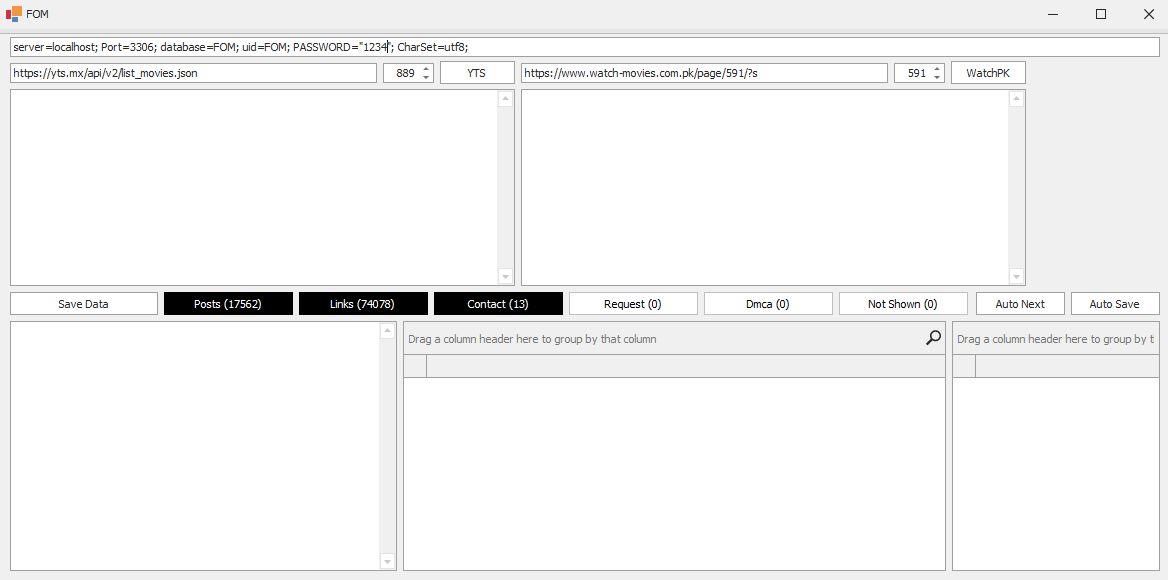Viewport: 1168px width, 580px height.
Task: Open the Not Shown (0) tab
Action: (903, 304)
